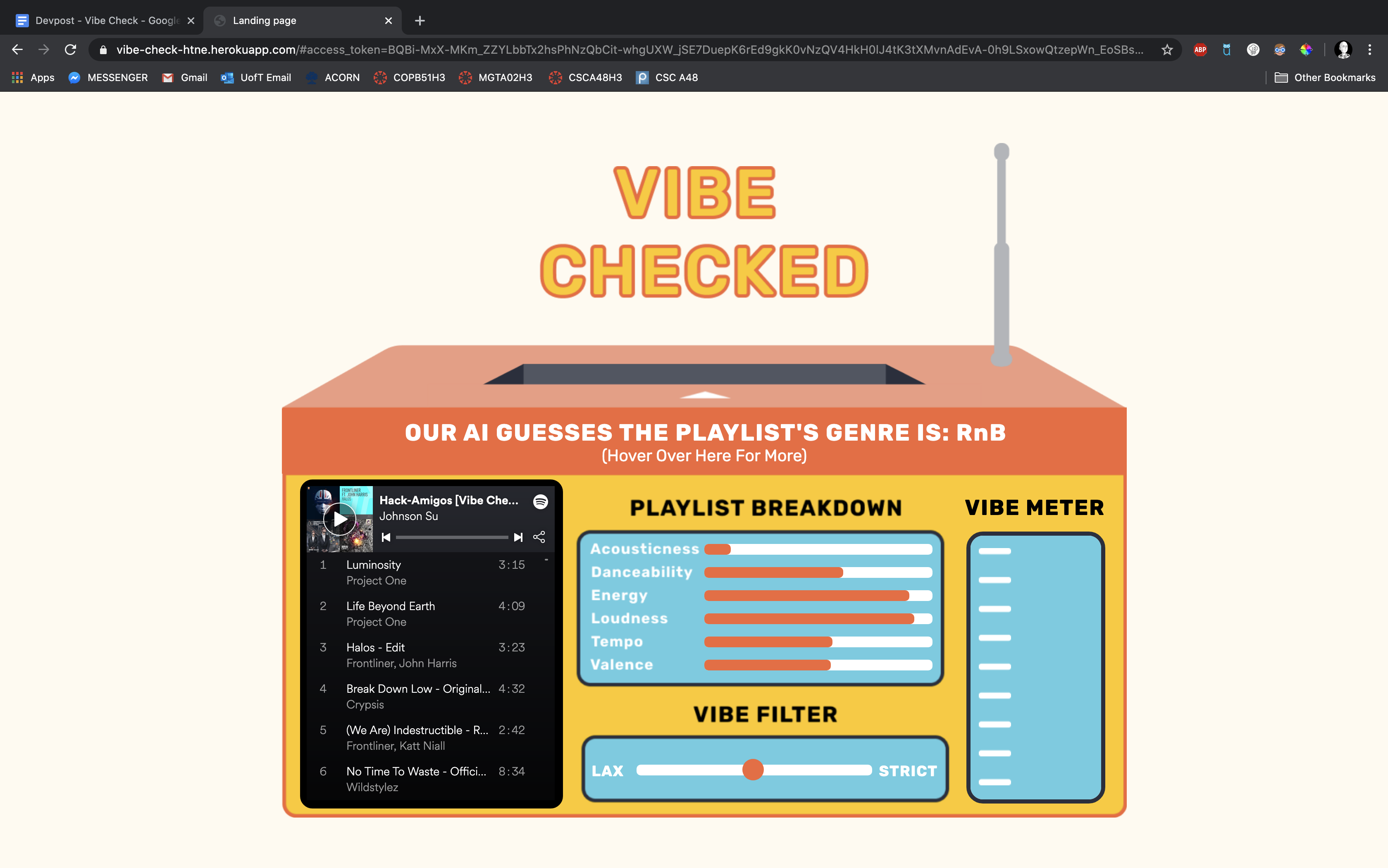
Task: Reload the page with the refresh icon
Action: (x=71, y=50)
